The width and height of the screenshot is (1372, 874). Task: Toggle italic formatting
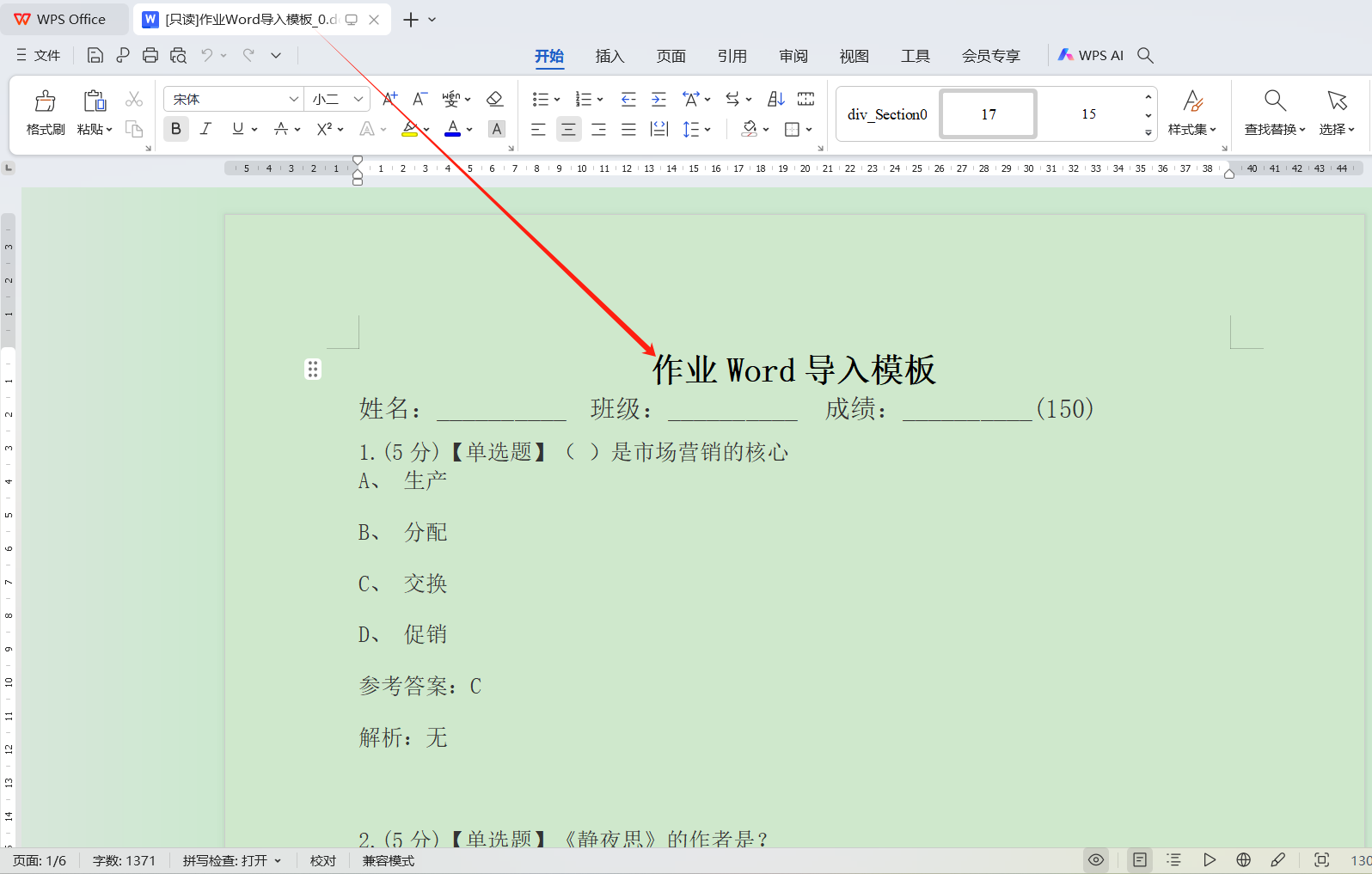click(x=205, y=129)
